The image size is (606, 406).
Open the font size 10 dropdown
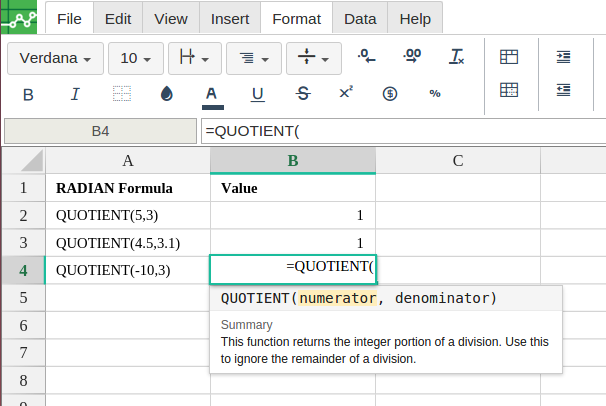pyautogui.click(x=134, y=58)
